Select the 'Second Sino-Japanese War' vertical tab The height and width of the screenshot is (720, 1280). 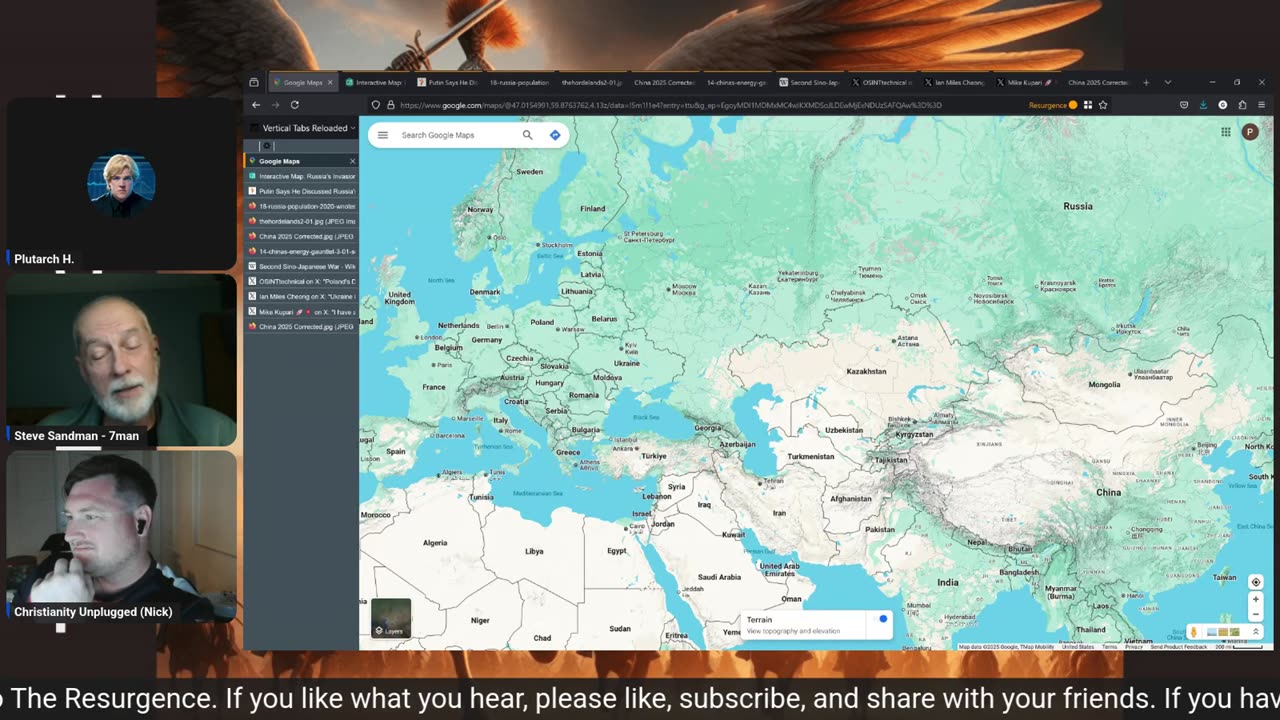[302, 266]
